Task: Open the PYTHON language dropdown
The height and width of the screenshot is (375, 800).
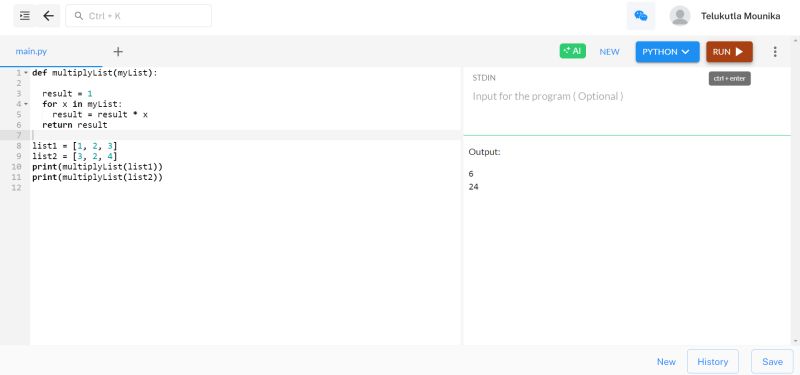Action: coord(667,52)
